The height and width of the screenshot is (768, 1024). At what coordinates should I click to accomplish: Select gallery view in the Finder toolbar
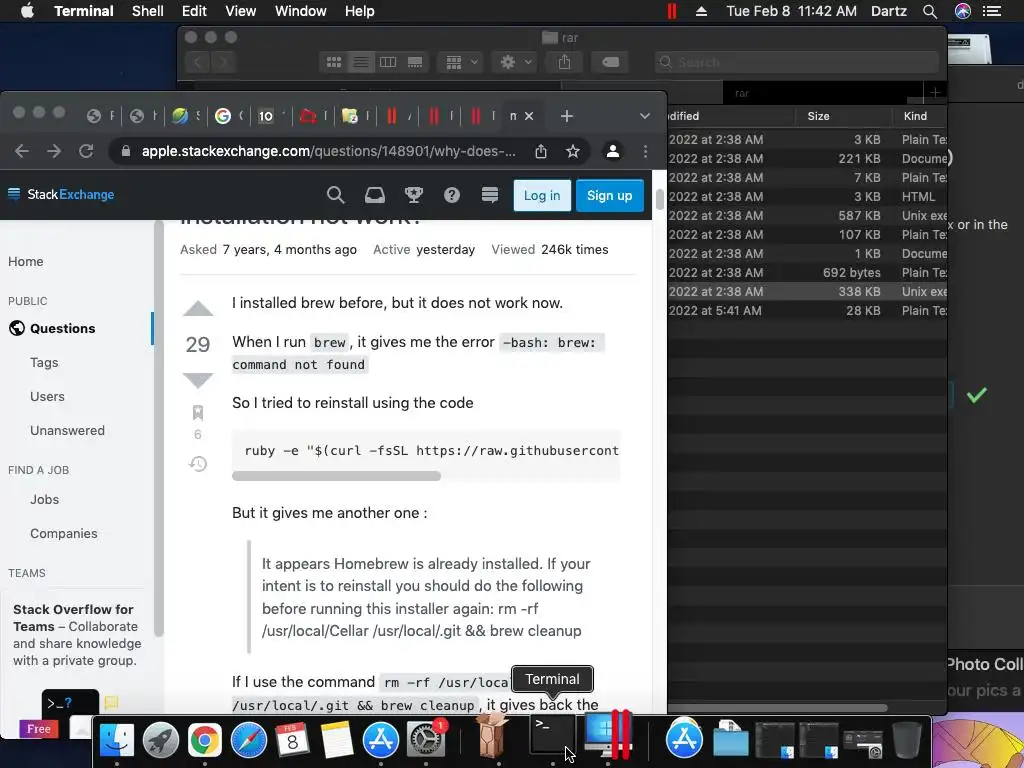tap(415, 62)
